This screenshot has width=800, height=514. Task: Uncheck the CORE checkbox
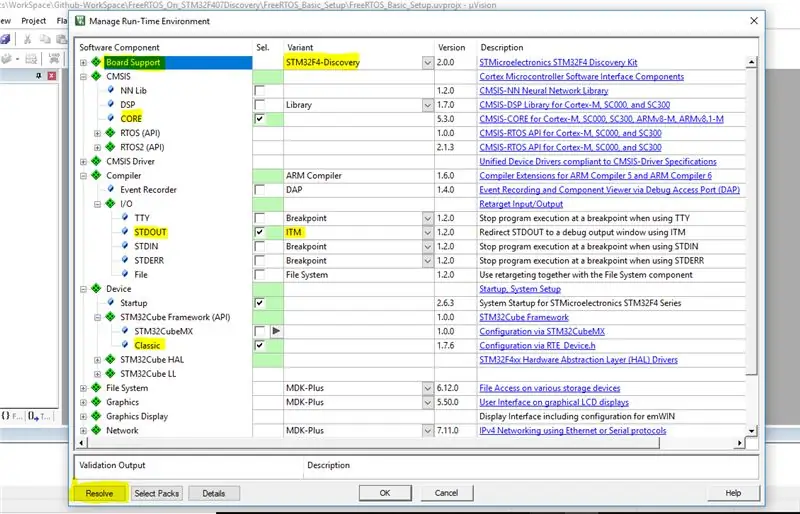(260, 118)
